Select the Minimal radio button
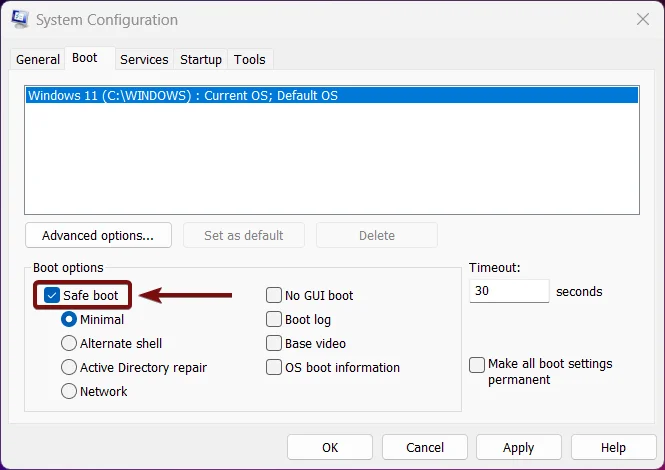This screenshot has height=470, width=665. (x=69, y=319)
